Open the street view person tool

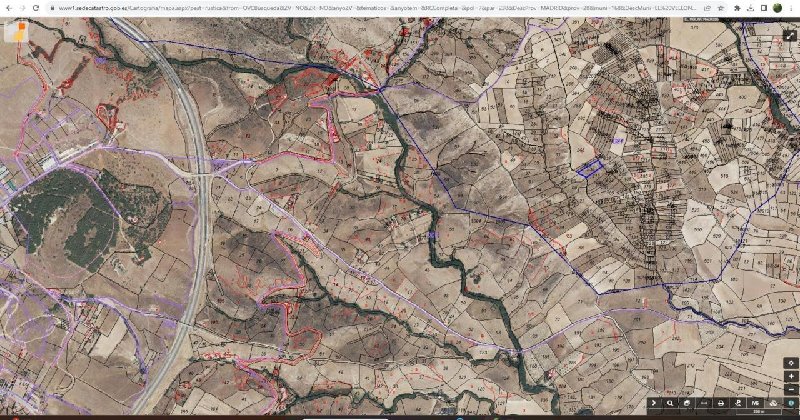click(738, 403)
